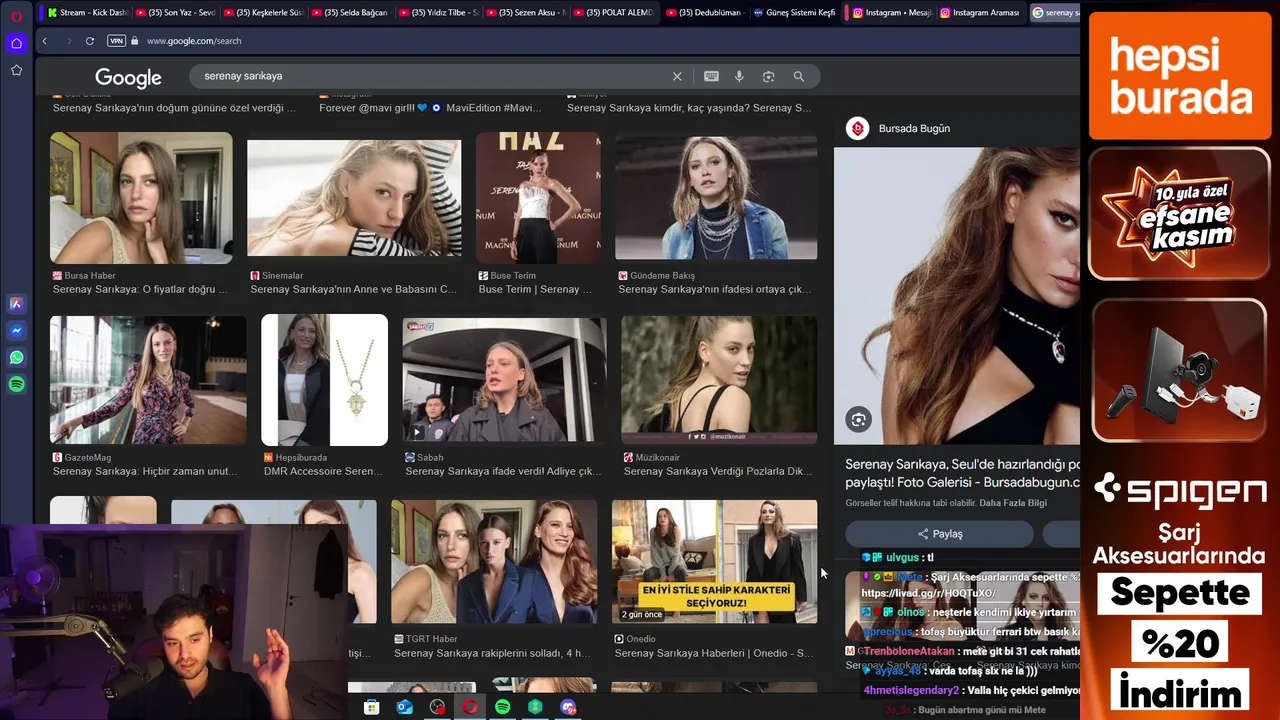Screen dimensions: 1280x720
Task: Reload the current page
Action: [90, 41]
